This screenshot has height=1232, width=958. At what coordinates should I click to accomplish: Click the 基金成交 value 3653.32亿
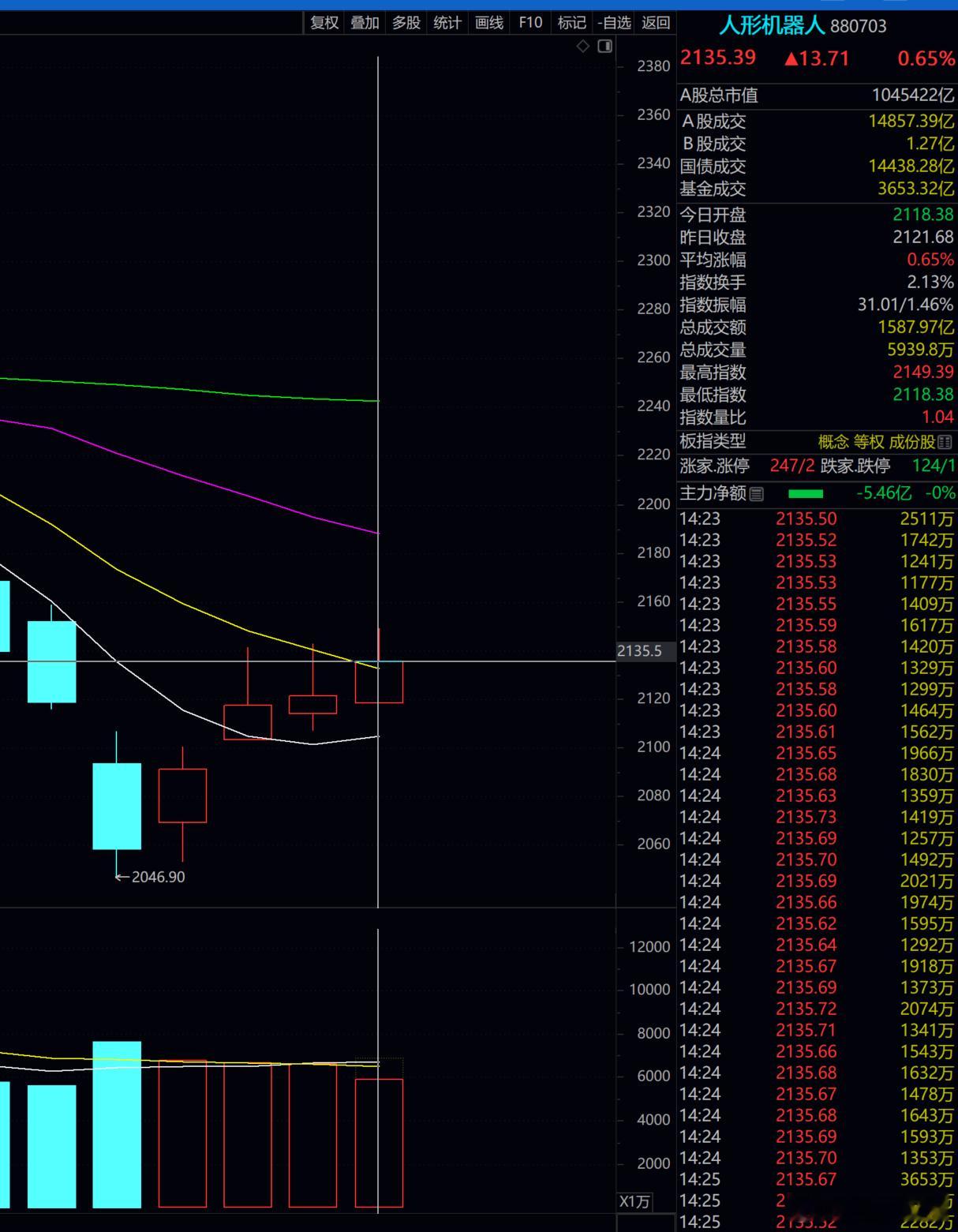click(916, 189)
